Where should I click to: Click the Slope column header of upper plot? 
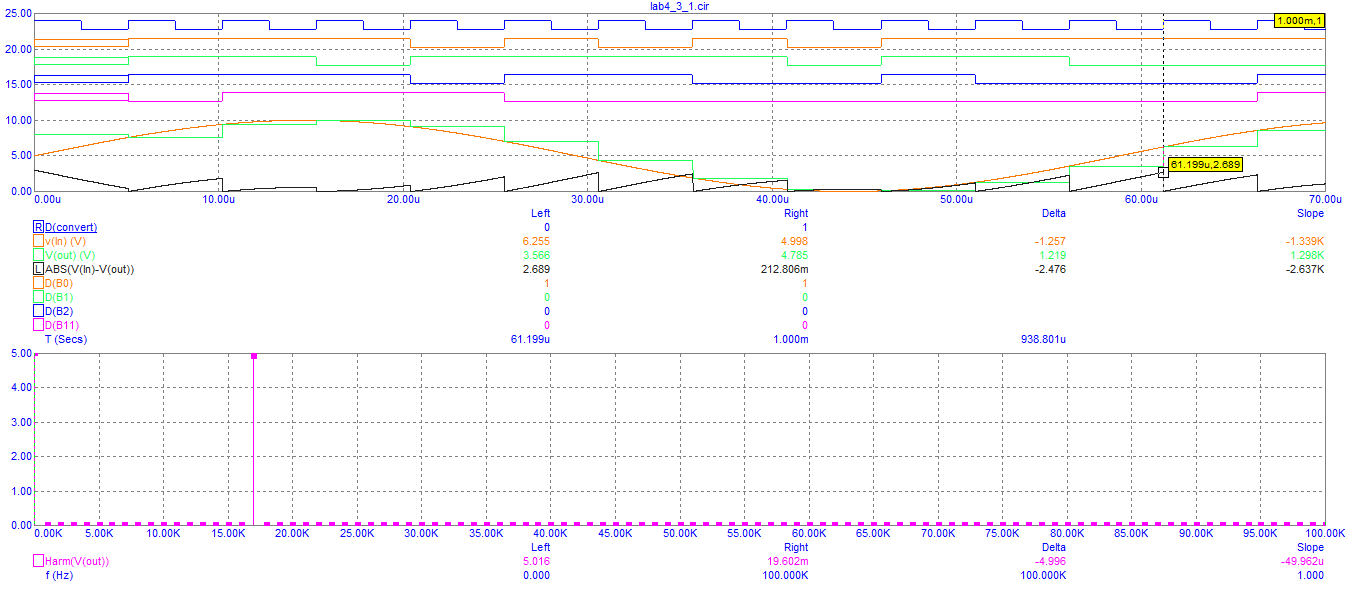[1310, 213]
